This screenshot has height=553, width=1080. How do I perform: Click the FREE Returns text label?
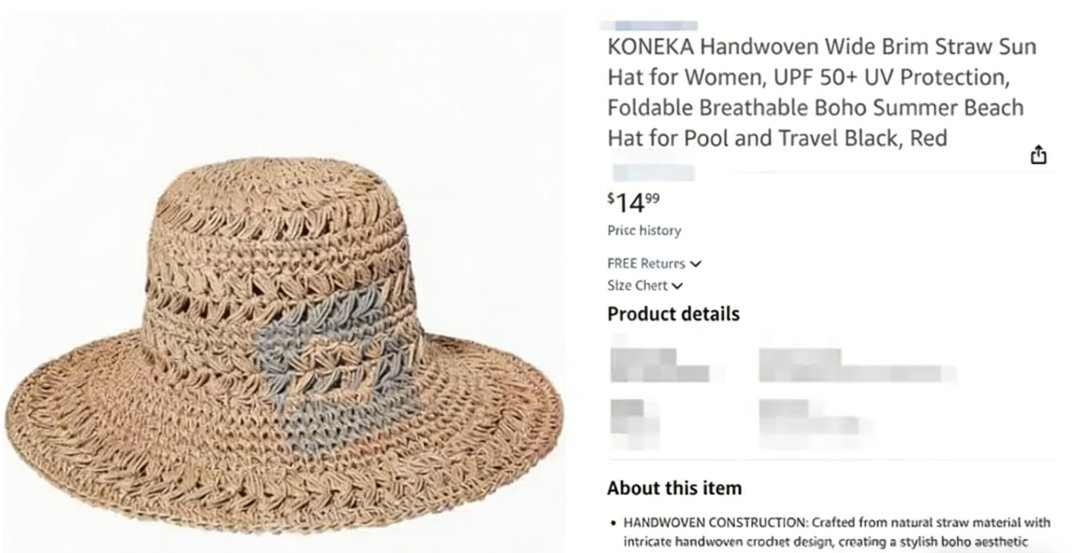point(646,264)
